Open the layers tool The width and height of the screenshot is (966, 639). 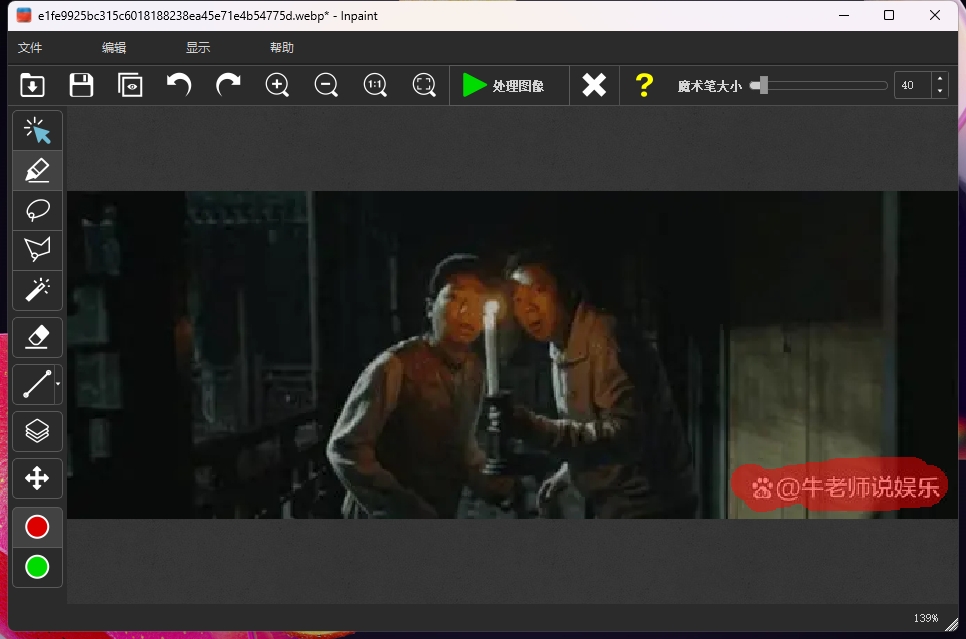(x=37, y=431)
